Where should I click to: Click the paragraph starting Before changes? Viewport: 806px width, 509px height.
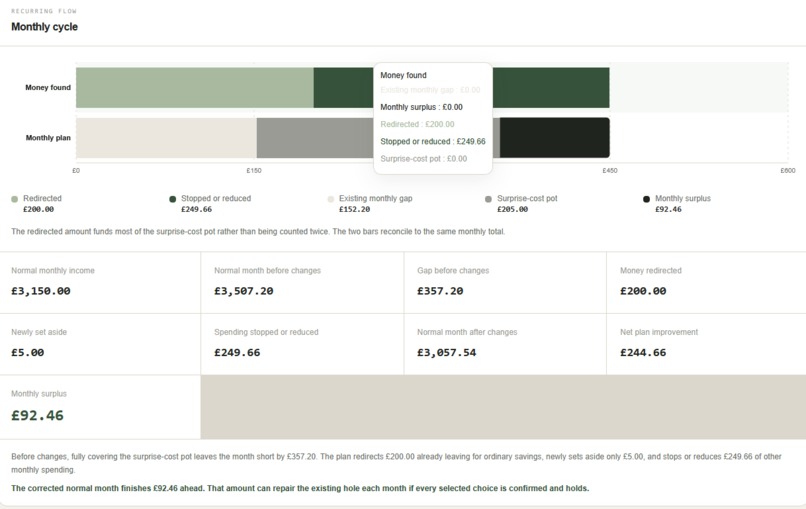[x=396, y=463]
